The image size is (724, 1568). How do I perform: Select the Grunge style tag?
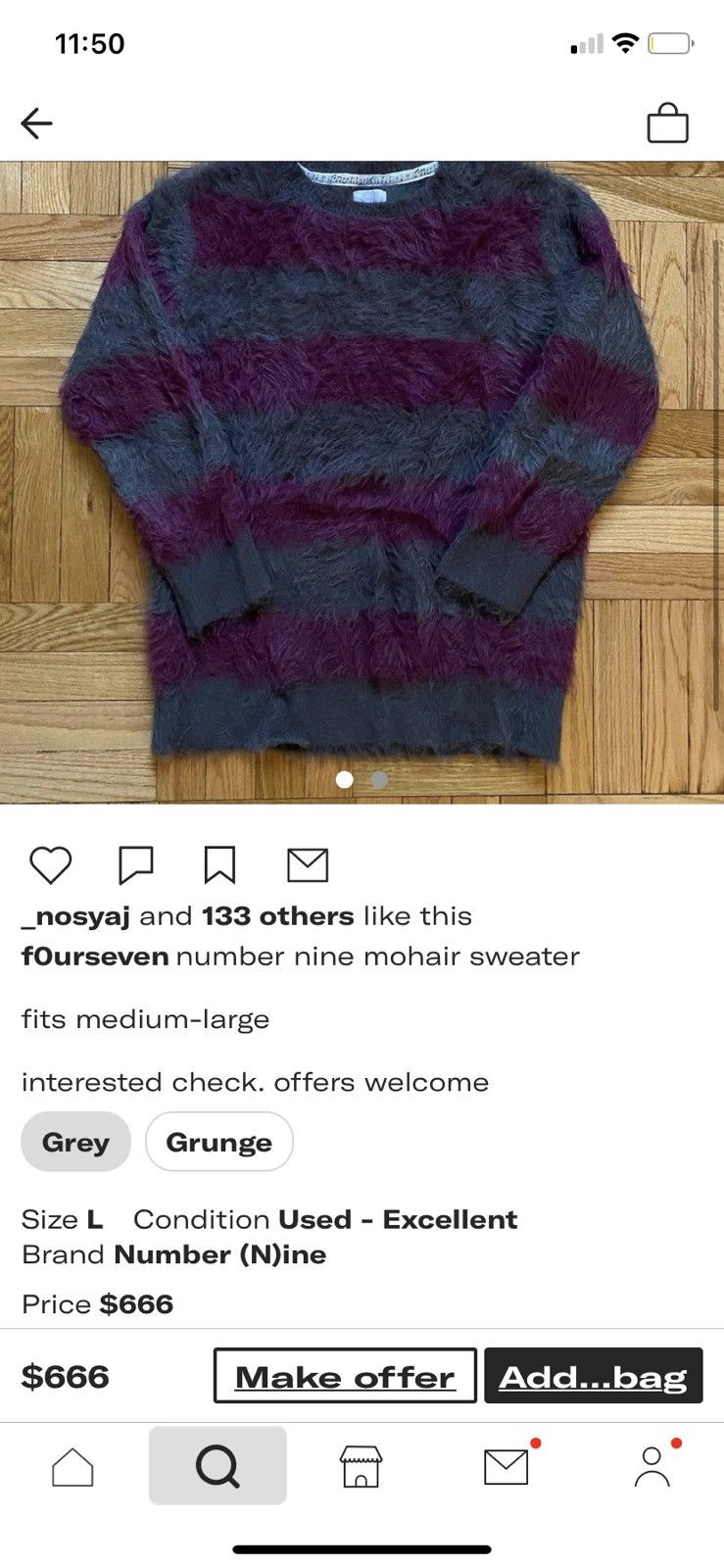click(219, 1142)
